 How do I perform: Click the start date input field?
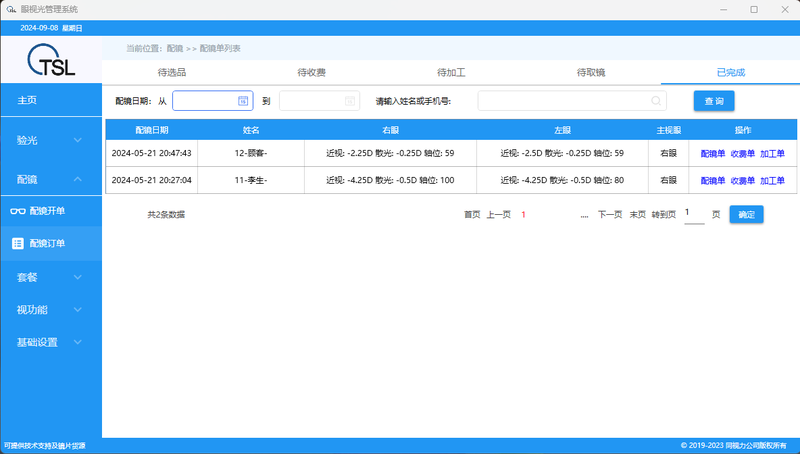213,101
